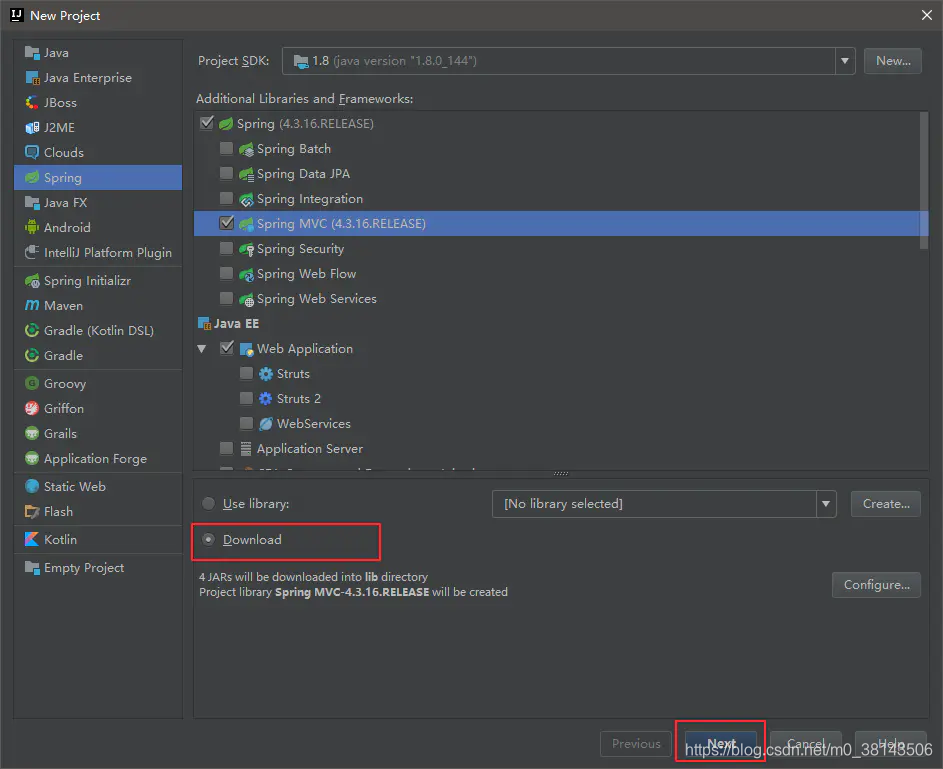943x769 pixels.
Task: Select the plain Gradle icon
Action: click(32, 355)
